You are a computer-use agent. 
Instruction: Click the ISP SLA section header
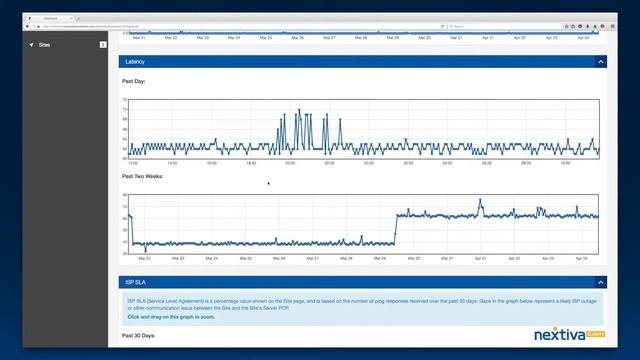click(x=362, y=282)
